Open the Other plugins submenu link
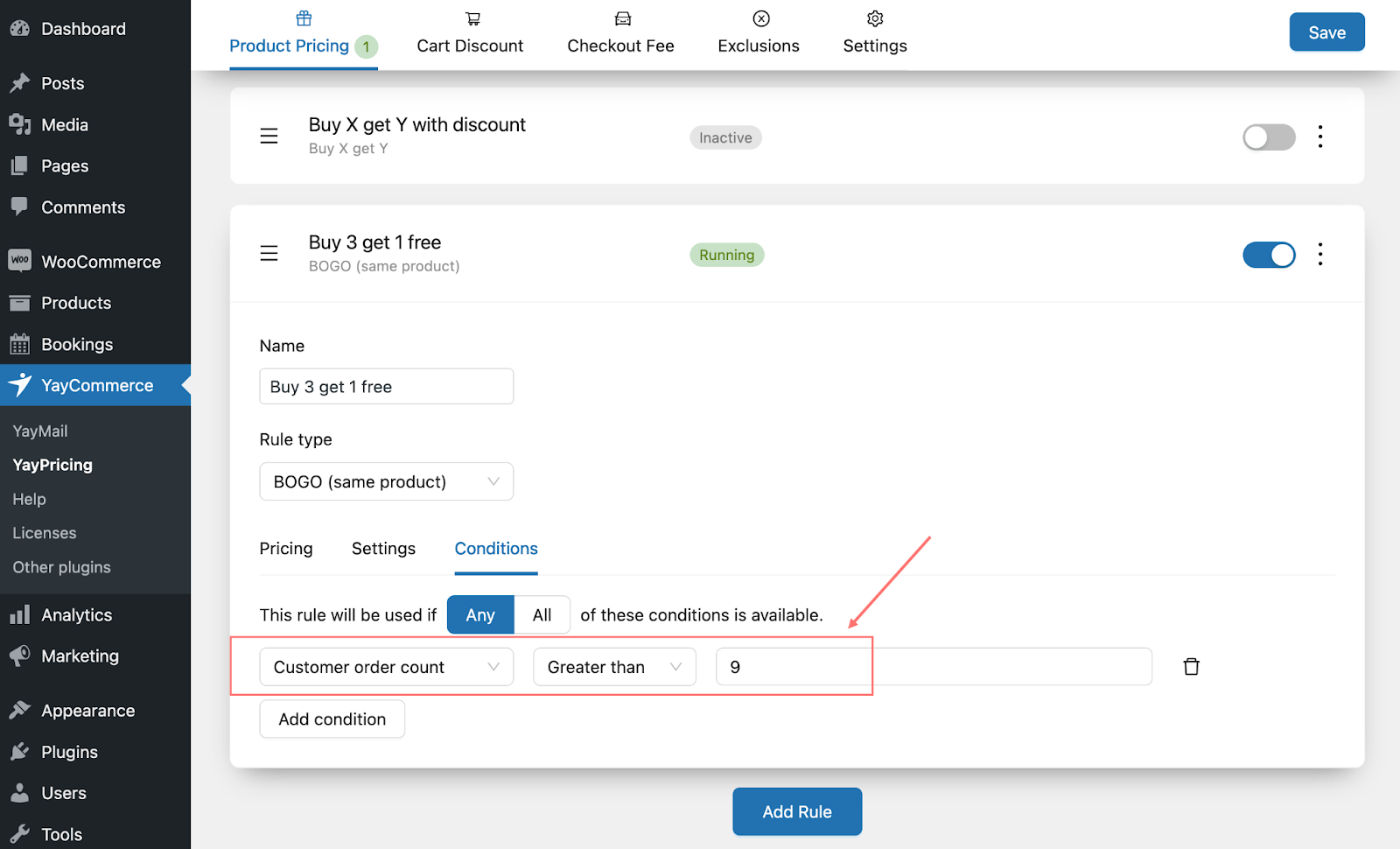This screenshot has width=1400, height=849. point(61,567)
